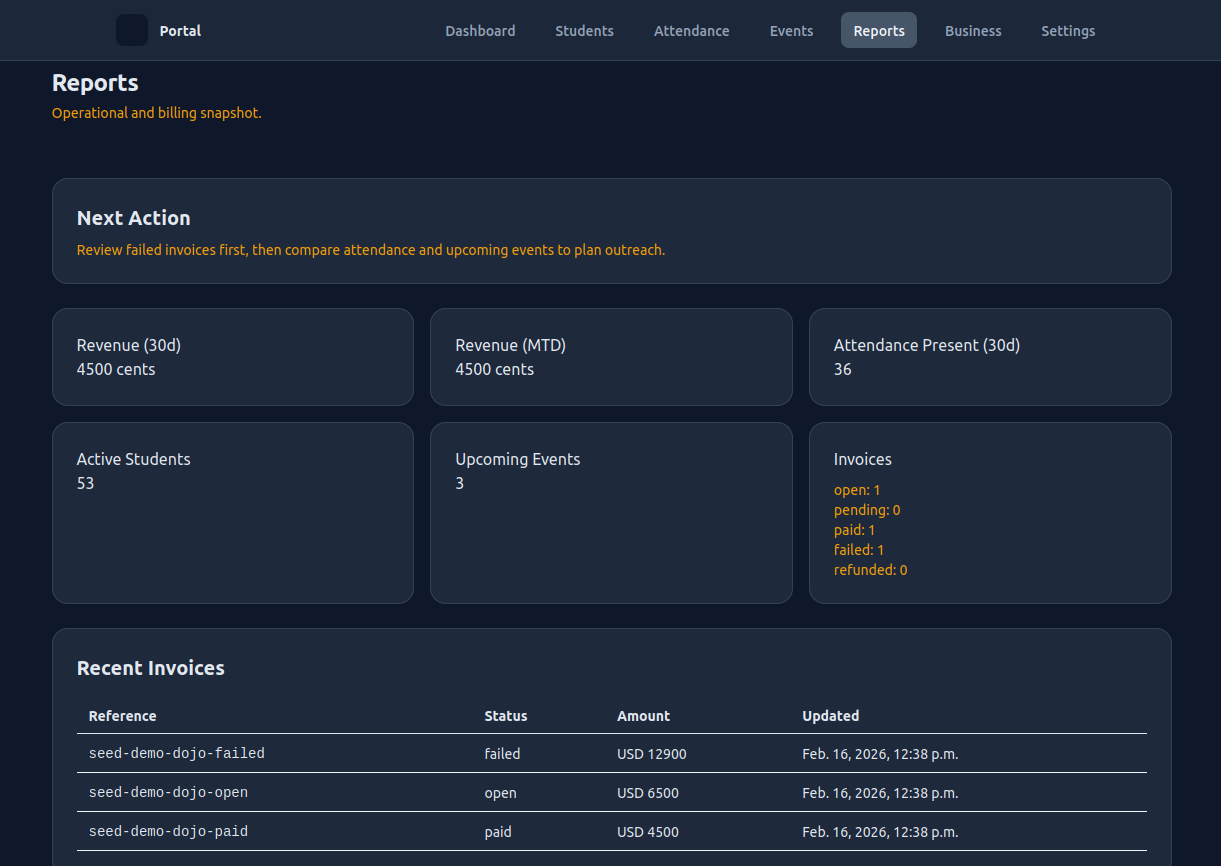Click the Portal logo icon
The width and height of the screenshot is (1221, 866).
point(131,30)
